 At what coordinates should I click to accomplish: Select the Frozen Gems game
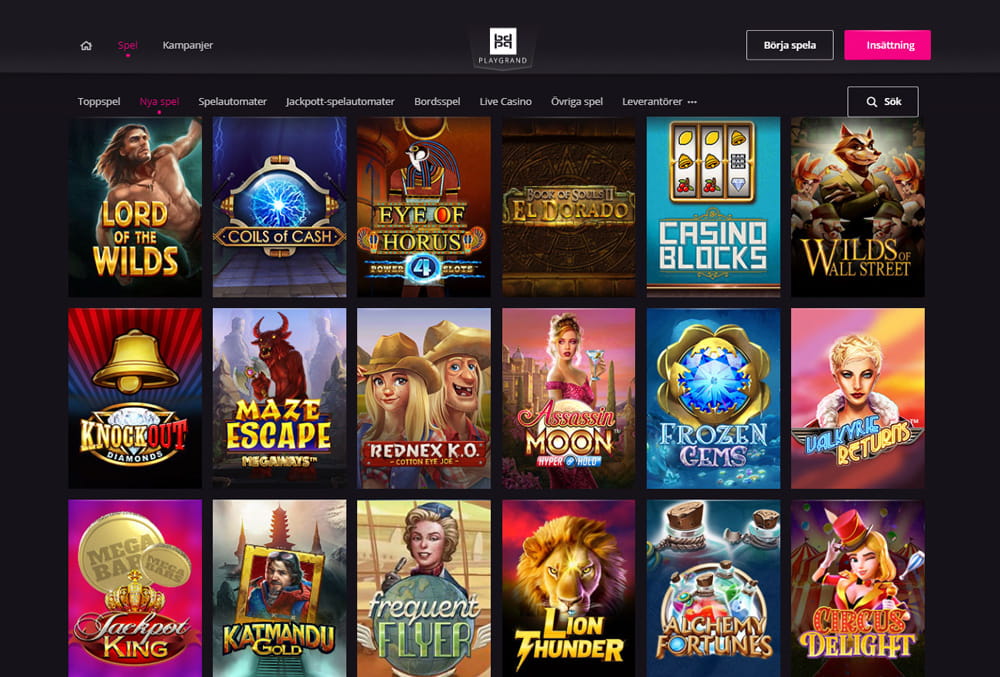(x=713, y=398)
